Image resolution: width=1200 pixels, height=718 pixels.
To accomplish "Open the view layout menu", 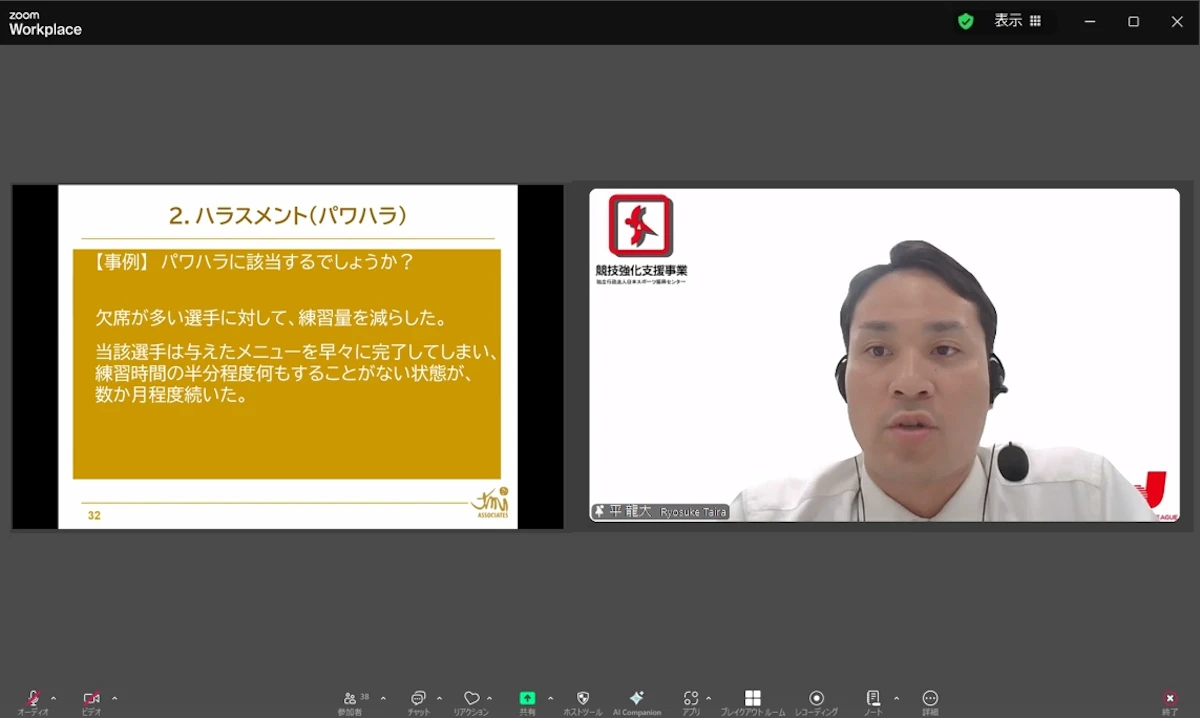I will tap(1017, 21).
